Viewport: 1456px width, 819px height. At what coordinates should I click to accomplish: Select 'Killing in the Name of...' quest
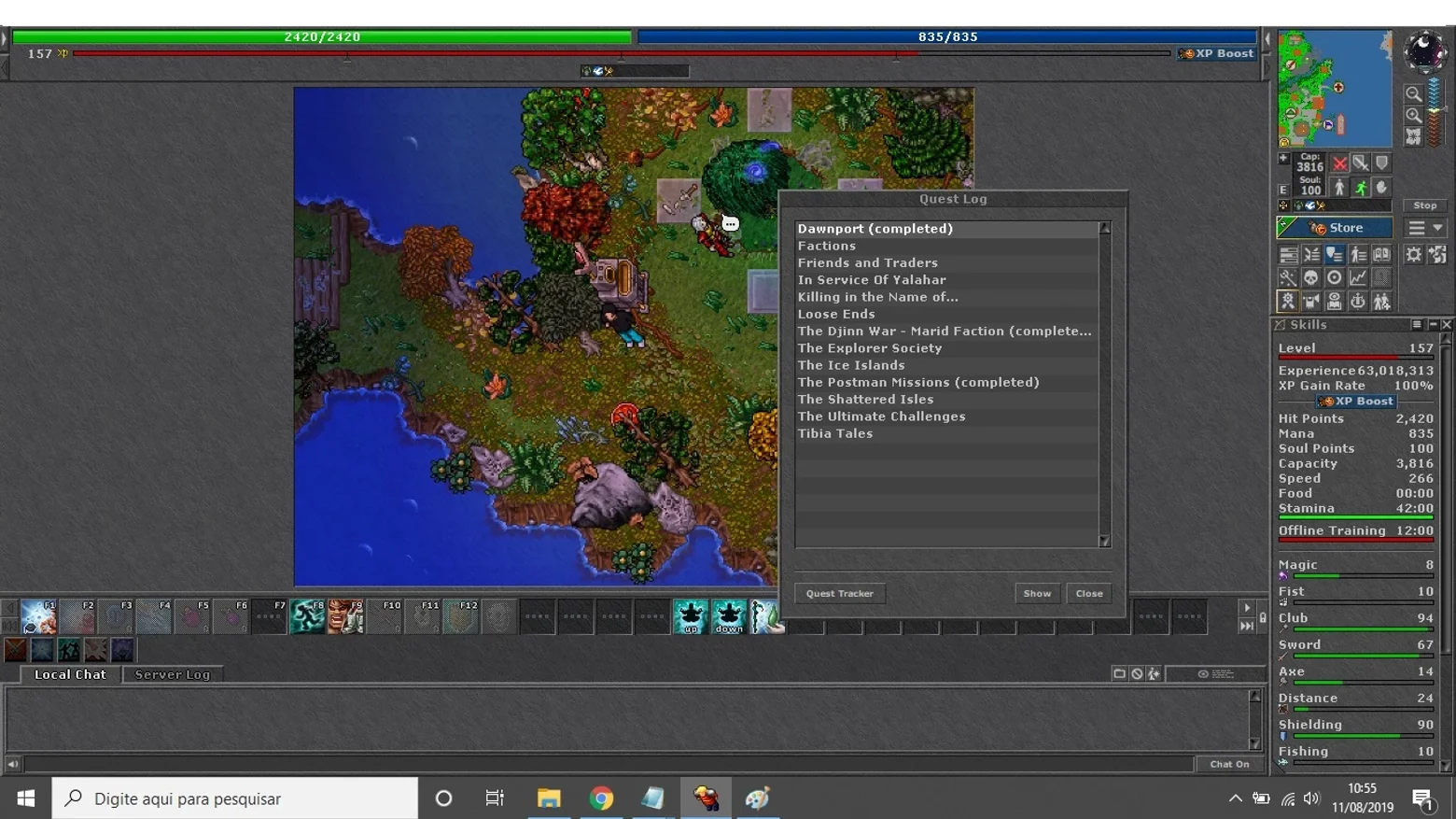click(x=947, y=297)
